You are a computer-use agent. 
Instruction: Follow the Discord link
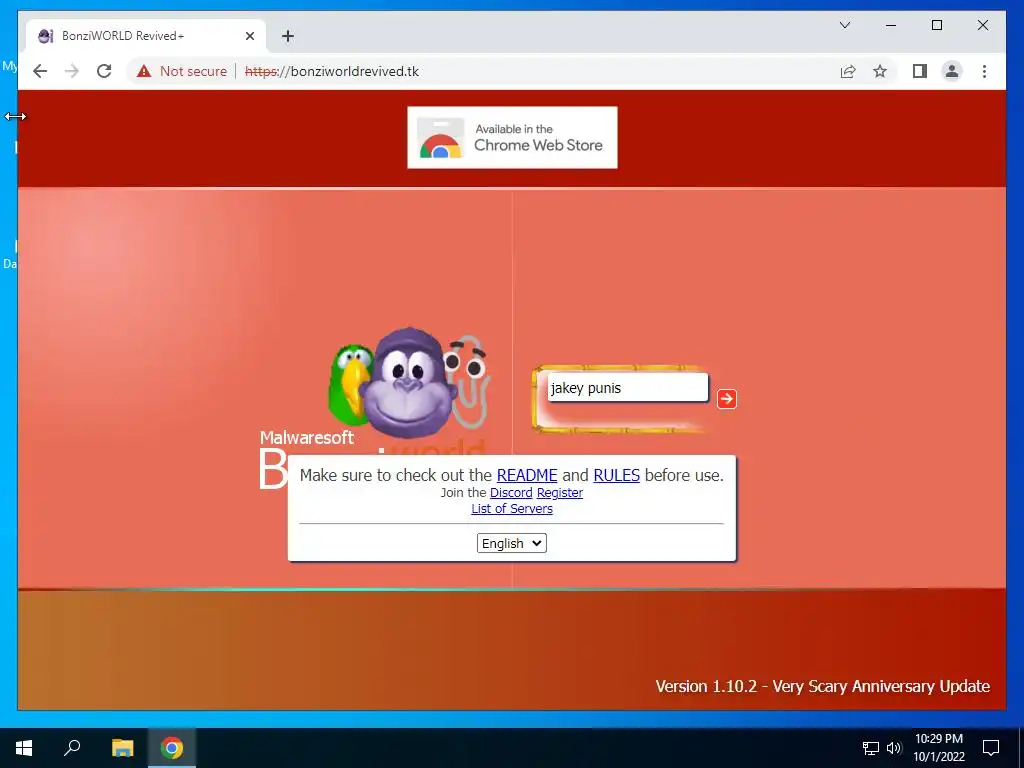[511, 493]
